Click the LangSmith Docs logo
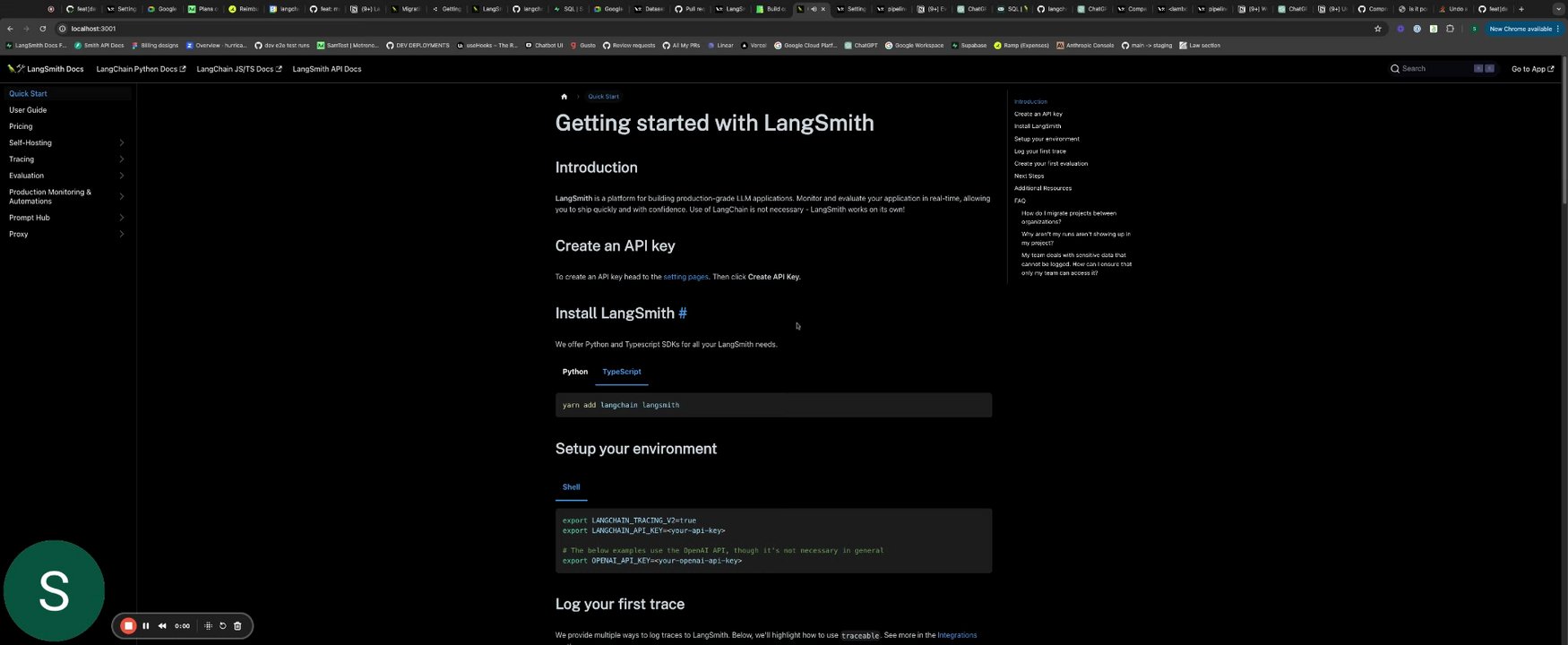Viewport: 1568px width, 645px height. coord(46,69)
